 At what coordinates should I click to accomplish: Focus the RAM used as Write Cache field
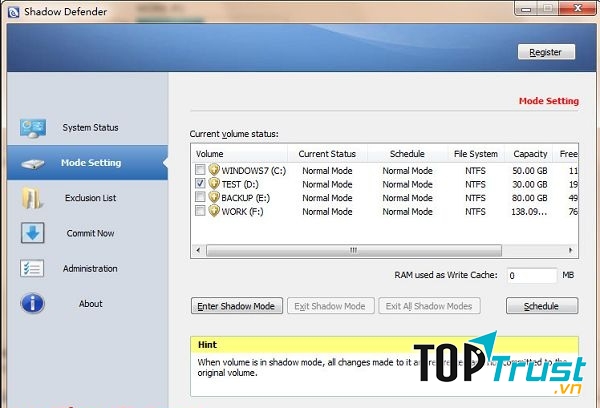[x=530, y=275]
